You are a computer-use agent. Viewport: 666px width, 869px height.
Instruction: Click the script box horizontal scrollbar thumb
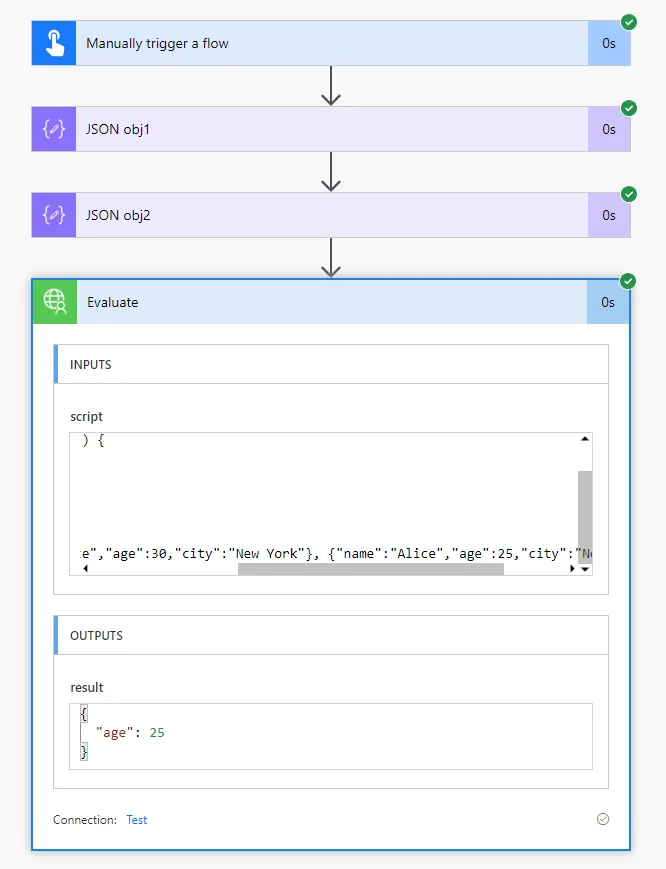click(370, 569)
